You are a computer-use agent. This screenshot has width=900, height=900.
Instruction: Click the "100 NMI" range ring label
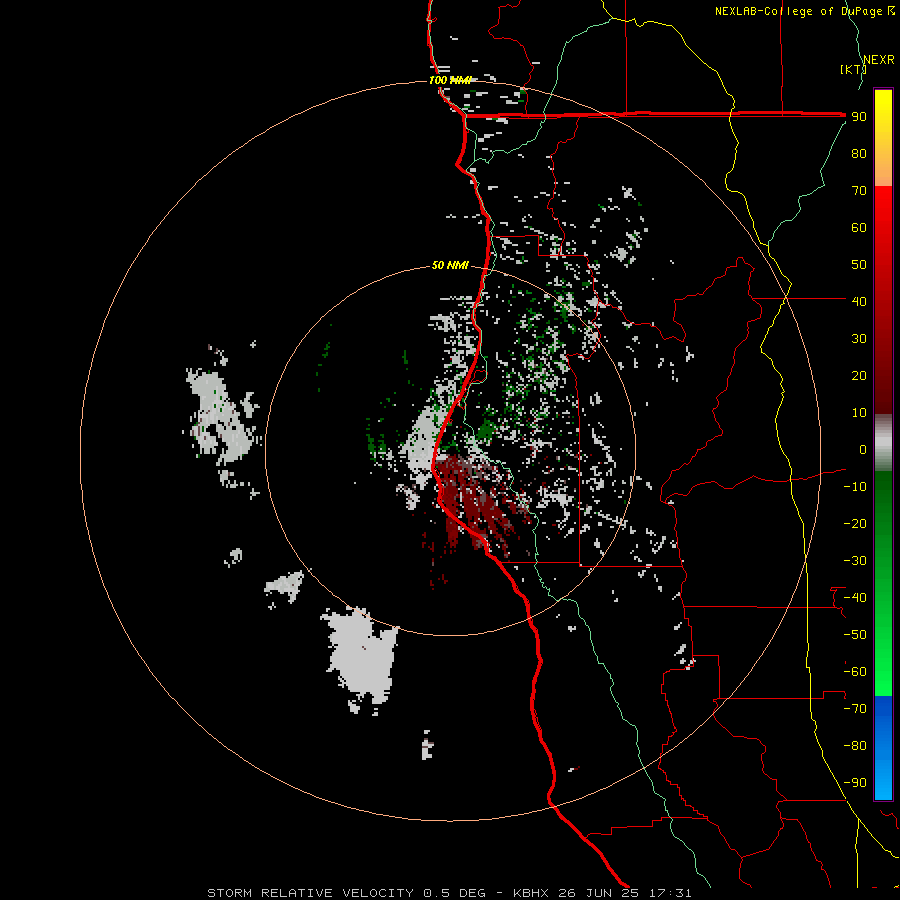(450, 80)
